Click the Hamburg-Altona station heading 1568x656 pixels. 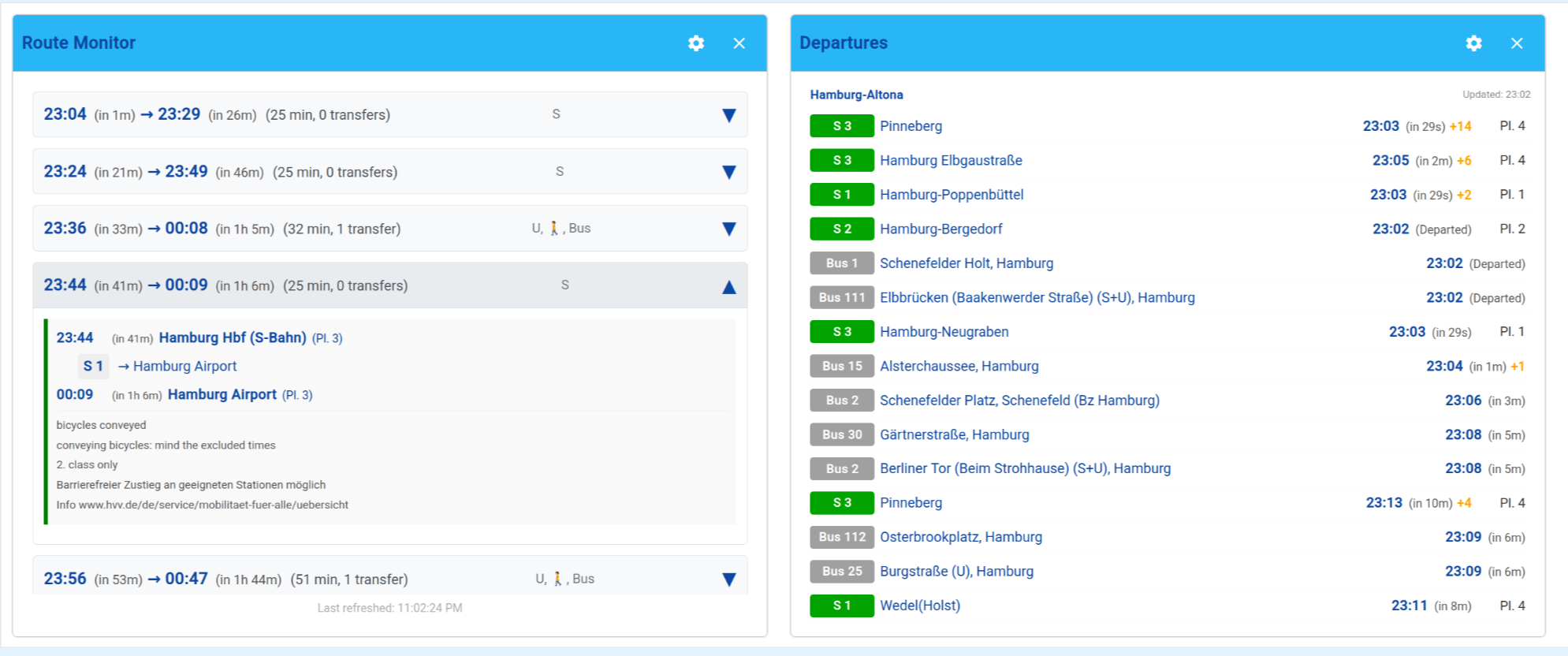pyautogui.click(x=856, y=95)
